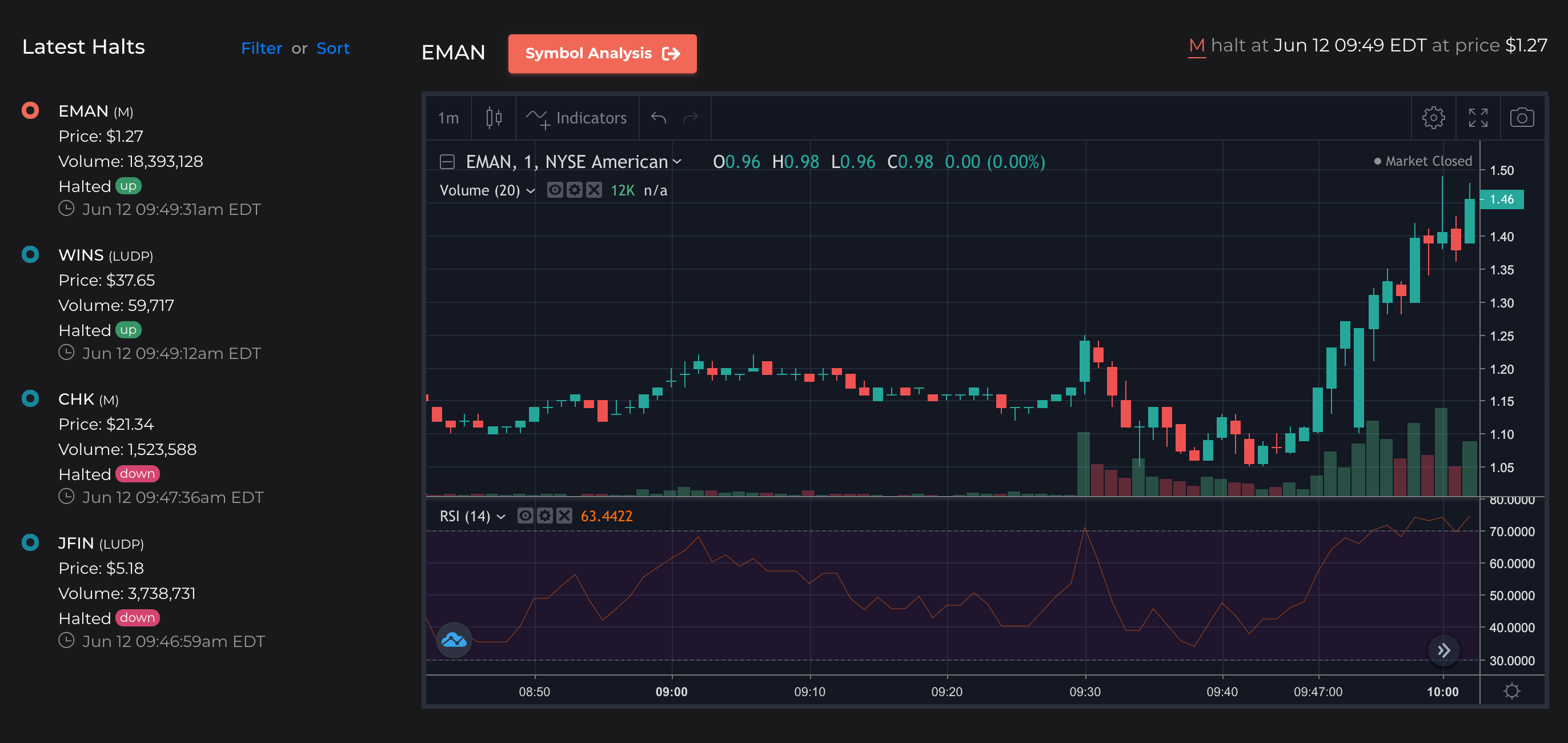Image resolution: width=1568 pixels, height=743 pixels.
Task: Click the EMAN Halted up badge
Action: pos(129,186)
